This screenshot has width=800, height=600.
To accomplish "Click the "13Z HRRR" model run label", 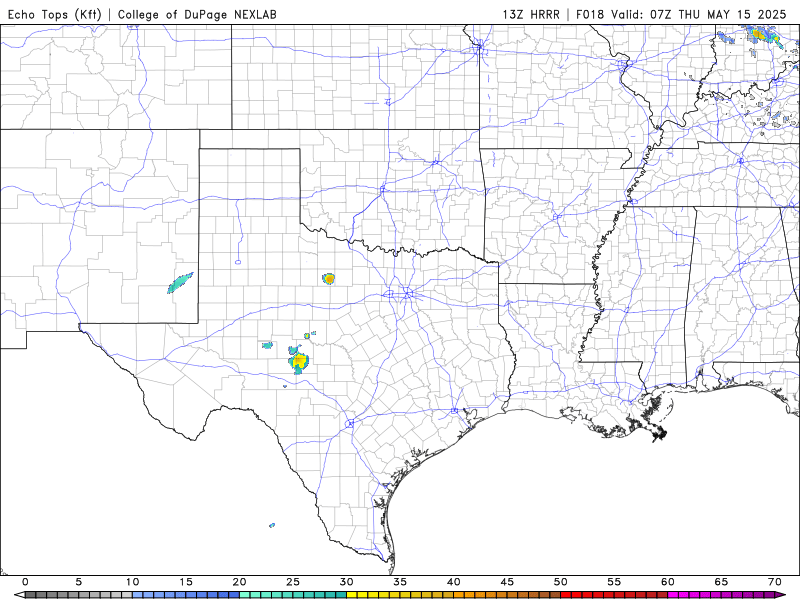I will point(531,14).
